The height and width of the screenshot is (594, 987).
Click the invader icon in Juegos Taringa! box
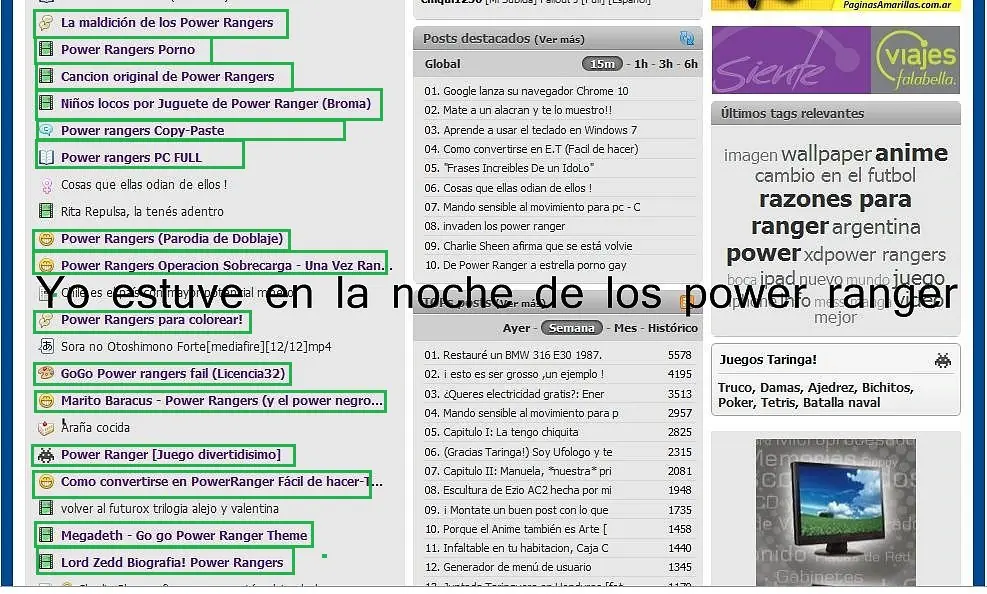click(942, 361)
